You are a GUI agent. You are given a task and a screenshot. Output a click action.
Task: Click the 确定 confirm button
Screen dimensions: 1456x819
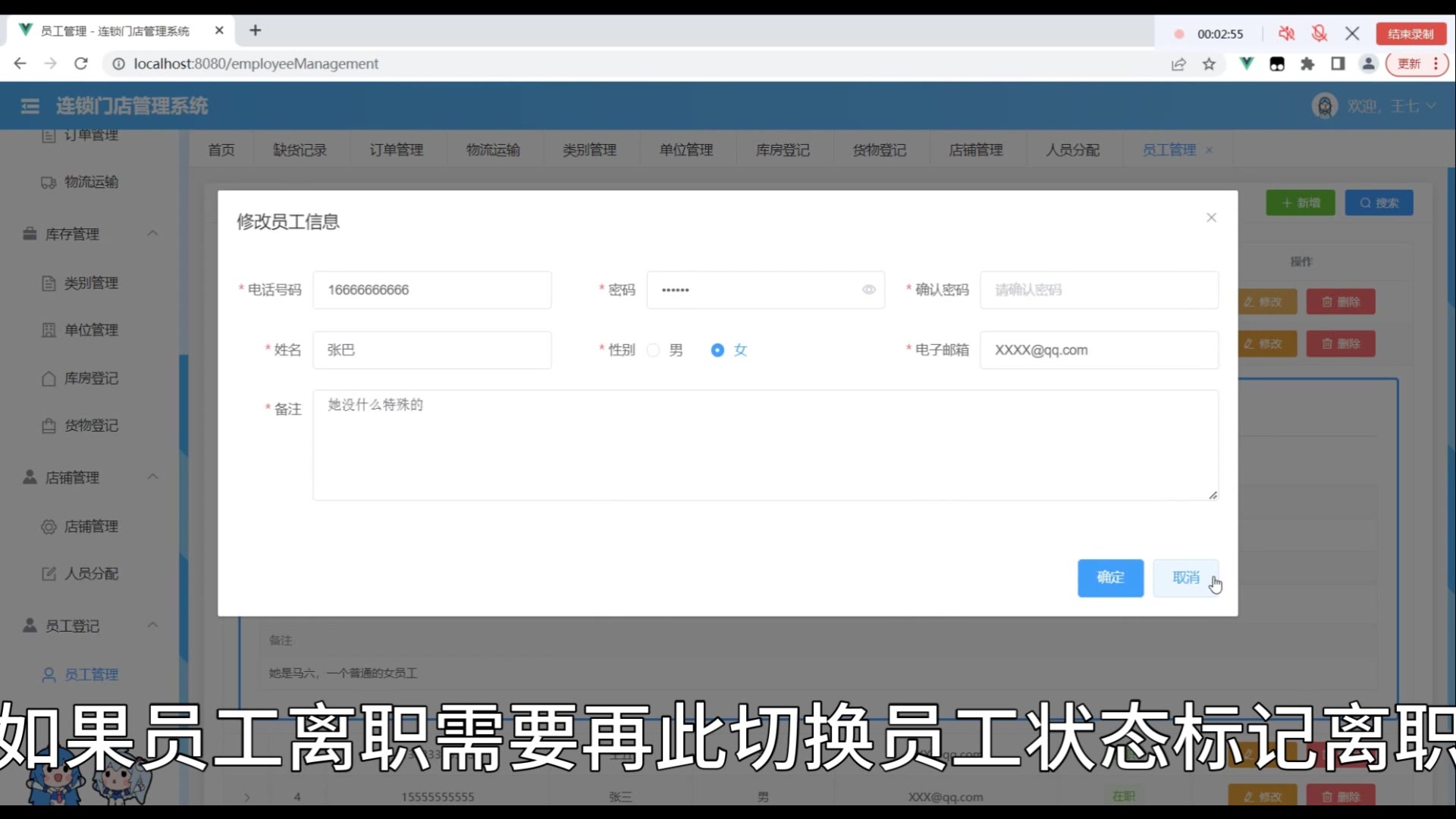(x=1110, y=578)
